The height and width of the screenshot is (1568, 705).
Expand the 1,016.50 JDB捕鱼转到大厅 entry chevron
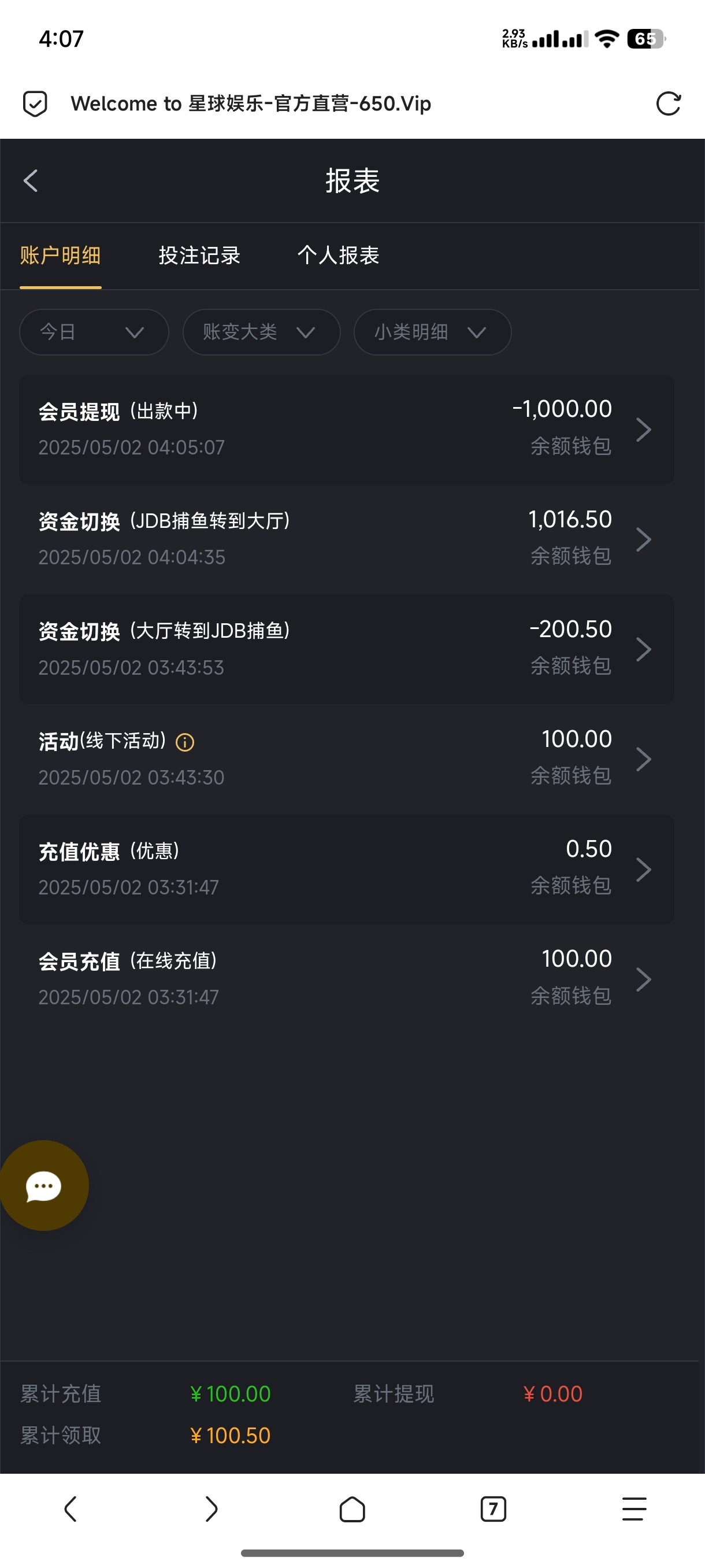tap(644, 539)
